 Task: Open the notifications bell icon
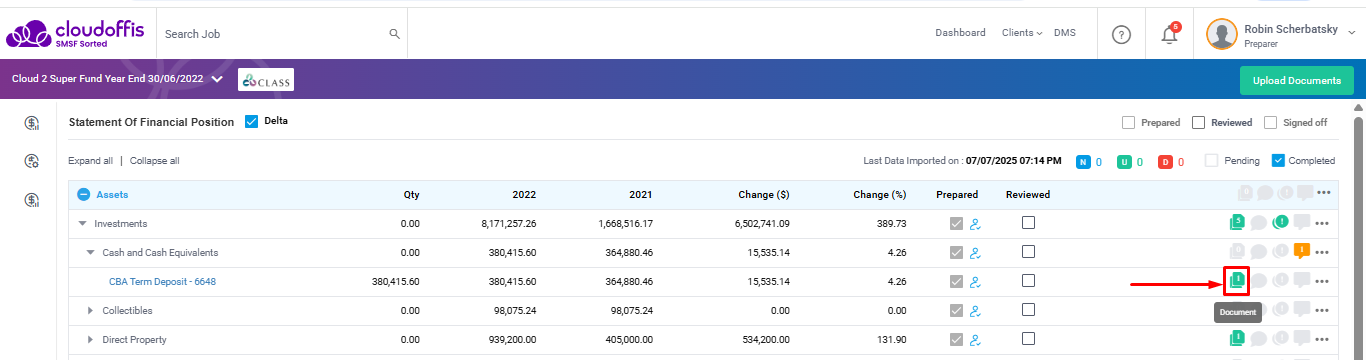coord(1169,34)
